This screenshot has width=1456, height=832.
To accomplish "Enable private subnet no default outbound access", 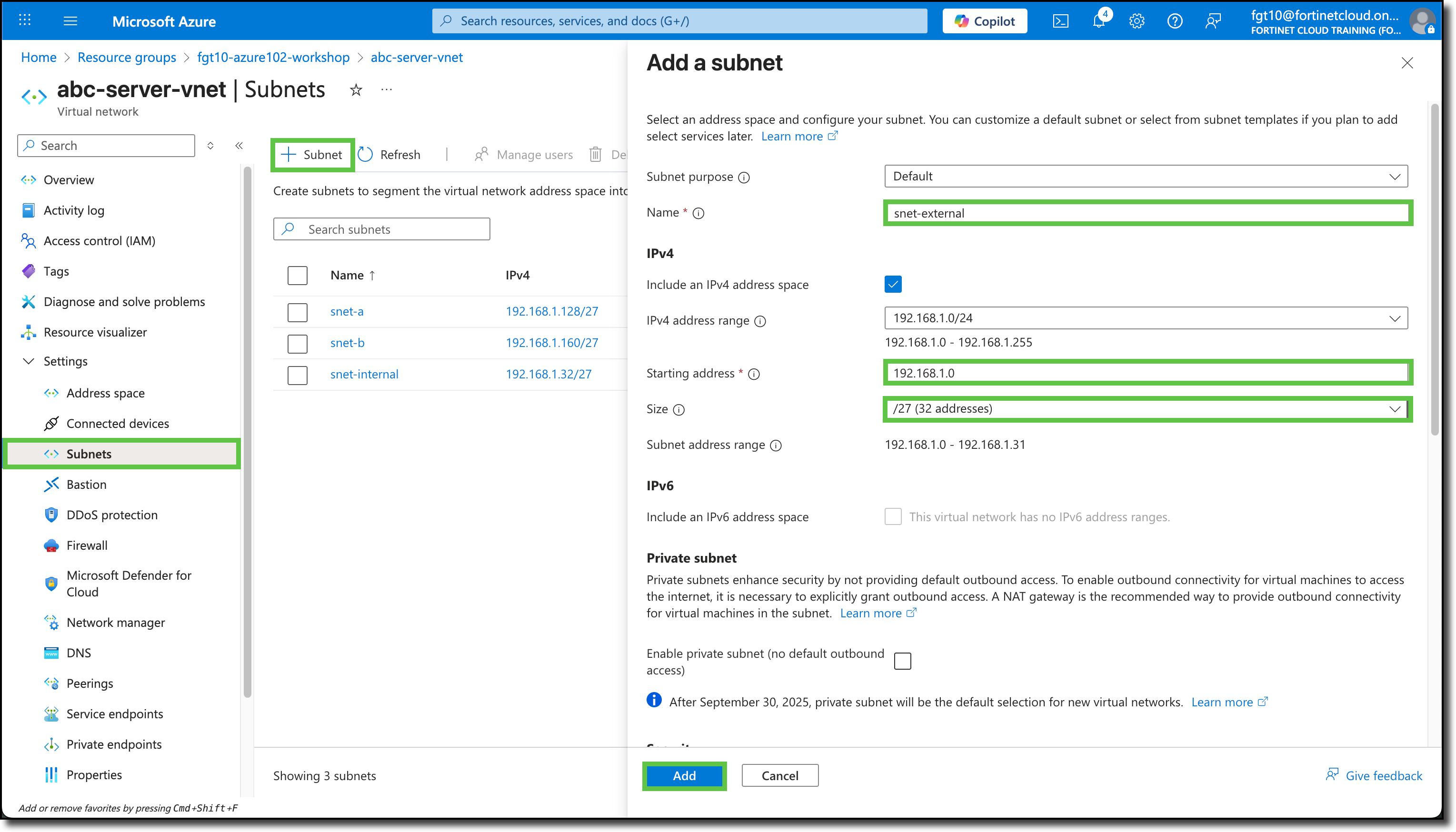I will (903, 661).
